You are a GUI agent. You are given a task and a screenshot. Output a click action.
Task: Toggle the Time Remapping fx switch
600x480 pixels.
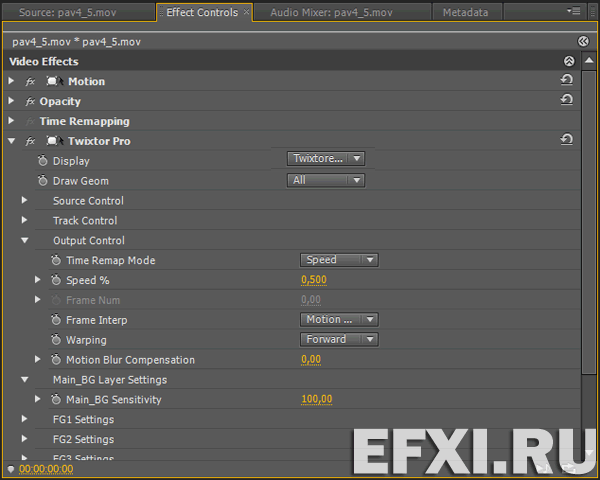tap(30, 121)
